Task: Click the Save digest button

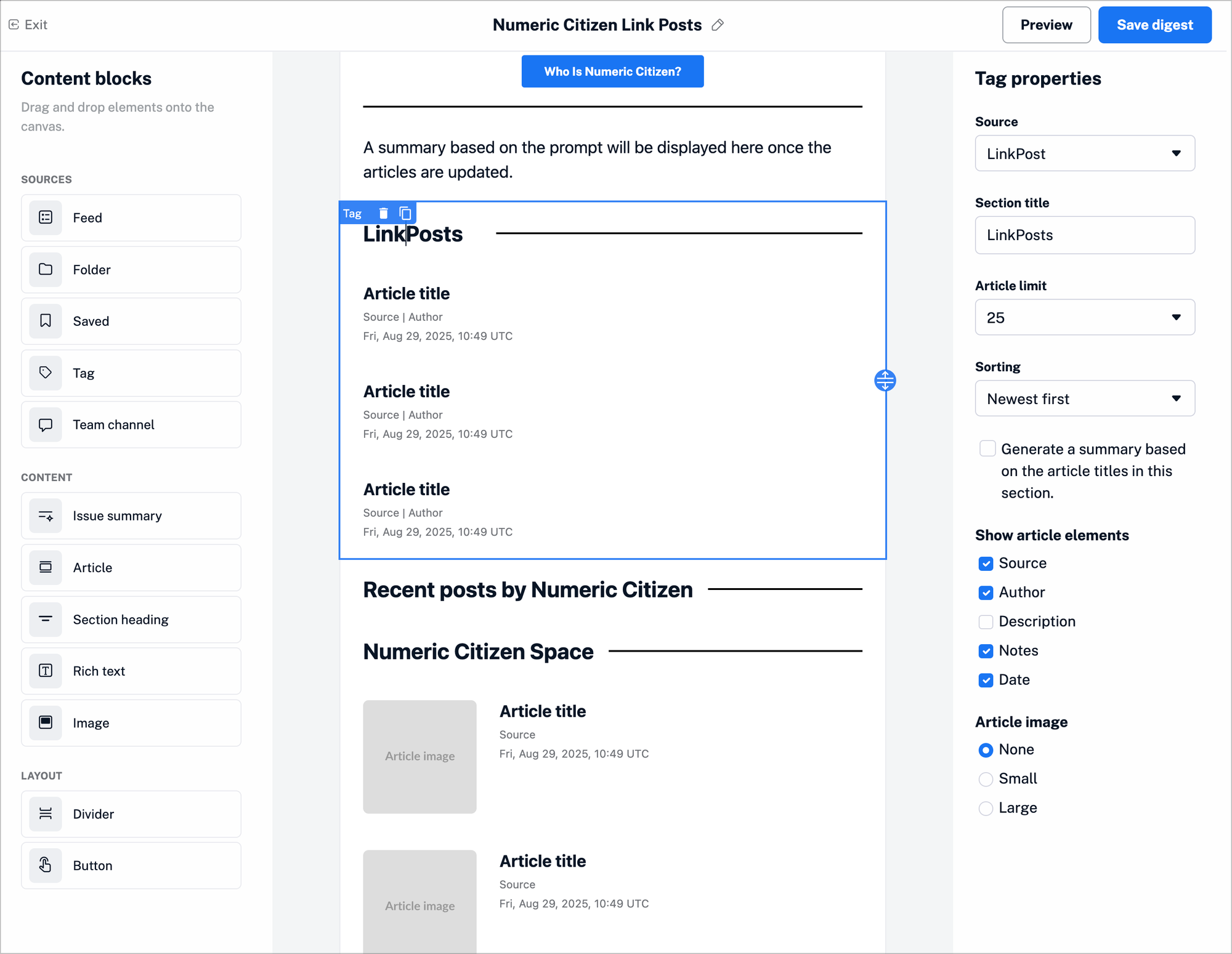Action: click(x=1155, y=25)
